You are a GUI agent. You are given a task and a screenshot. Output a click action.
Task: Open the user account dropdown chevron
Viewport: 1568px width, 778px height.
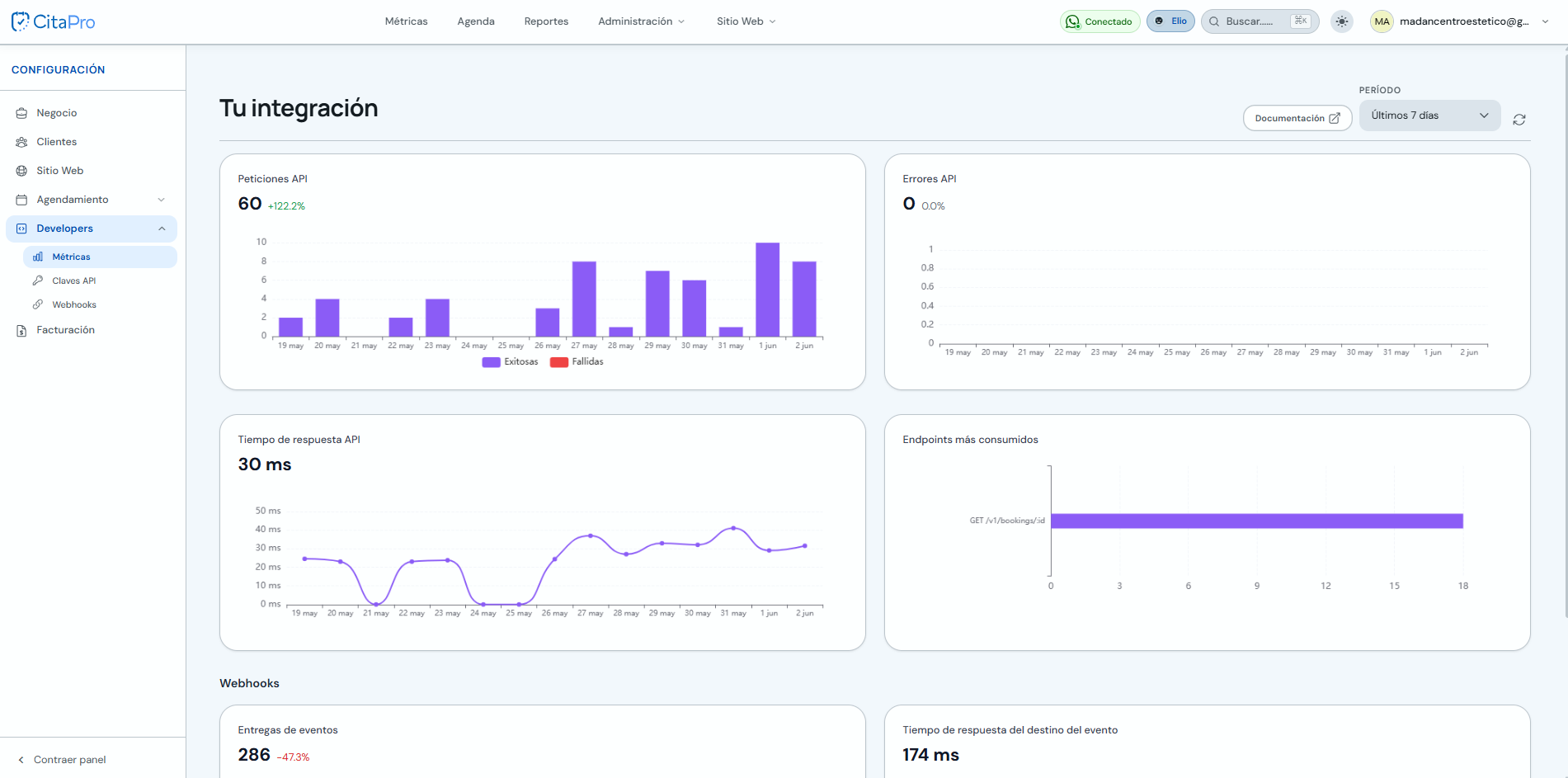[x=1545, y=21]
